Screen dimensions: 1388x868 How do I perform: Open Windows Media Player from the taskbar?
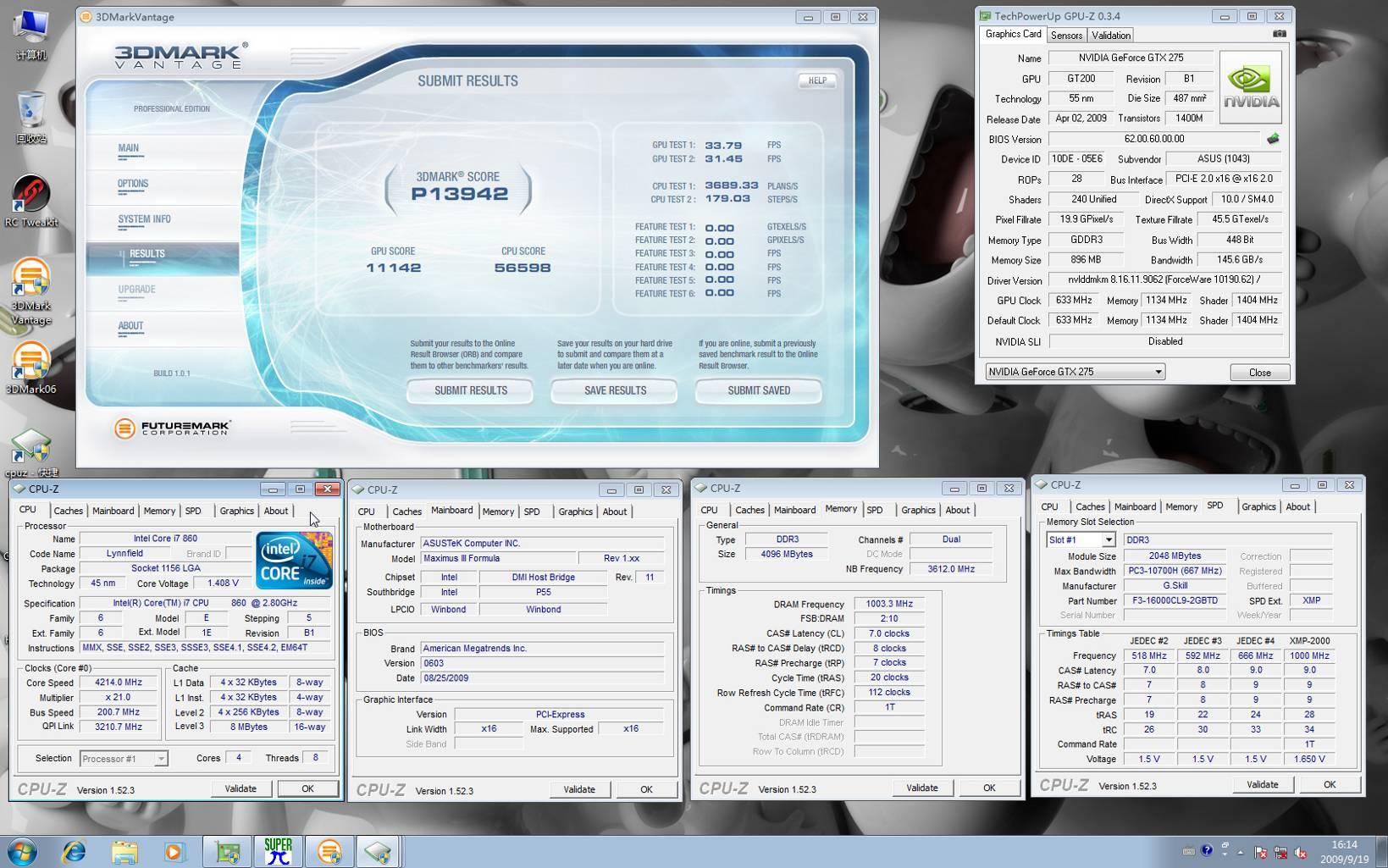(174, 852)
